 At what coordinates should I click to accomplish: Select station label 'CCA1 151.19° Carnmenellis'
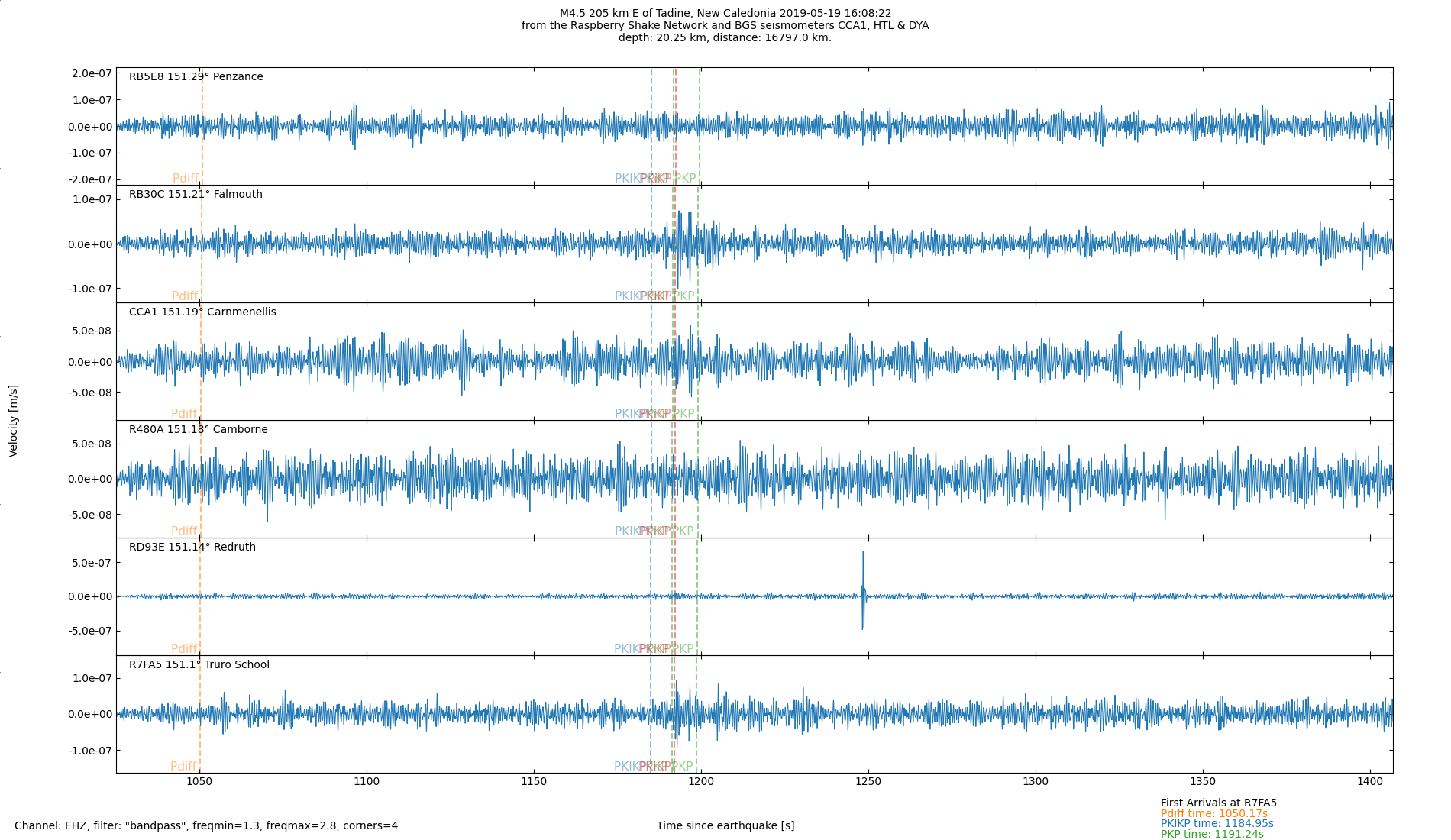[x=202, y=312]
